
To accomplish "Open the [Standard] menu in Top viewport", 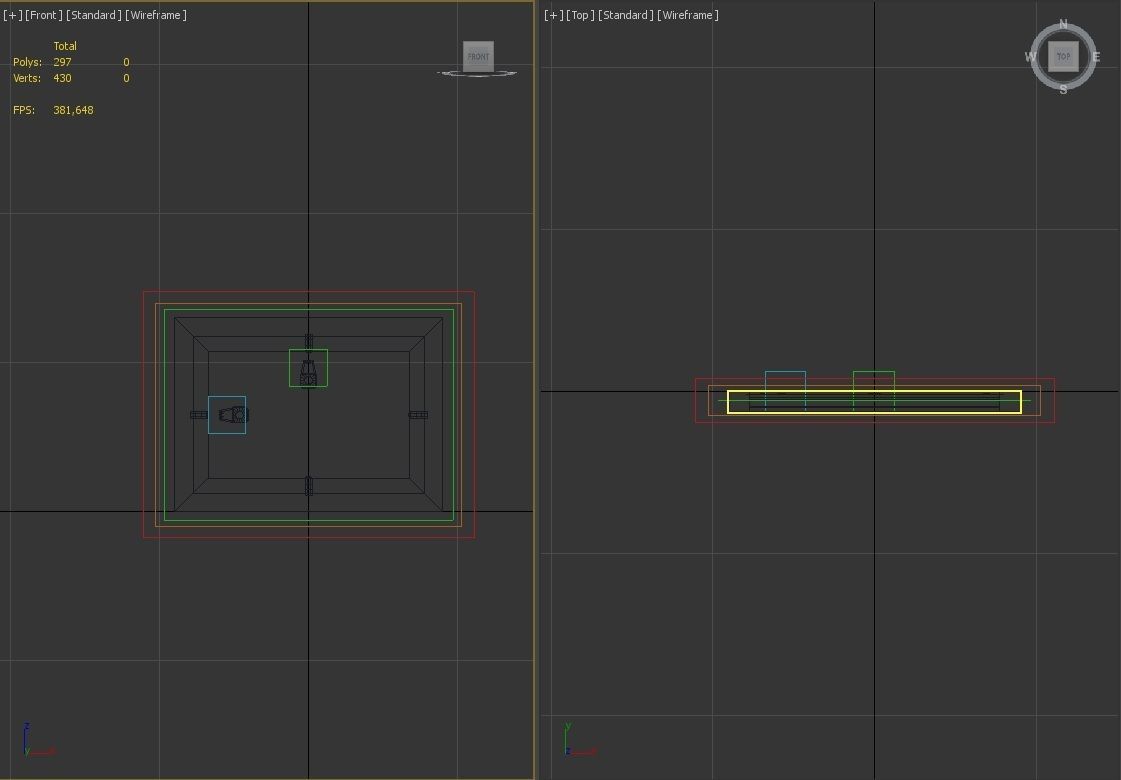I will [x=626, y=15].
